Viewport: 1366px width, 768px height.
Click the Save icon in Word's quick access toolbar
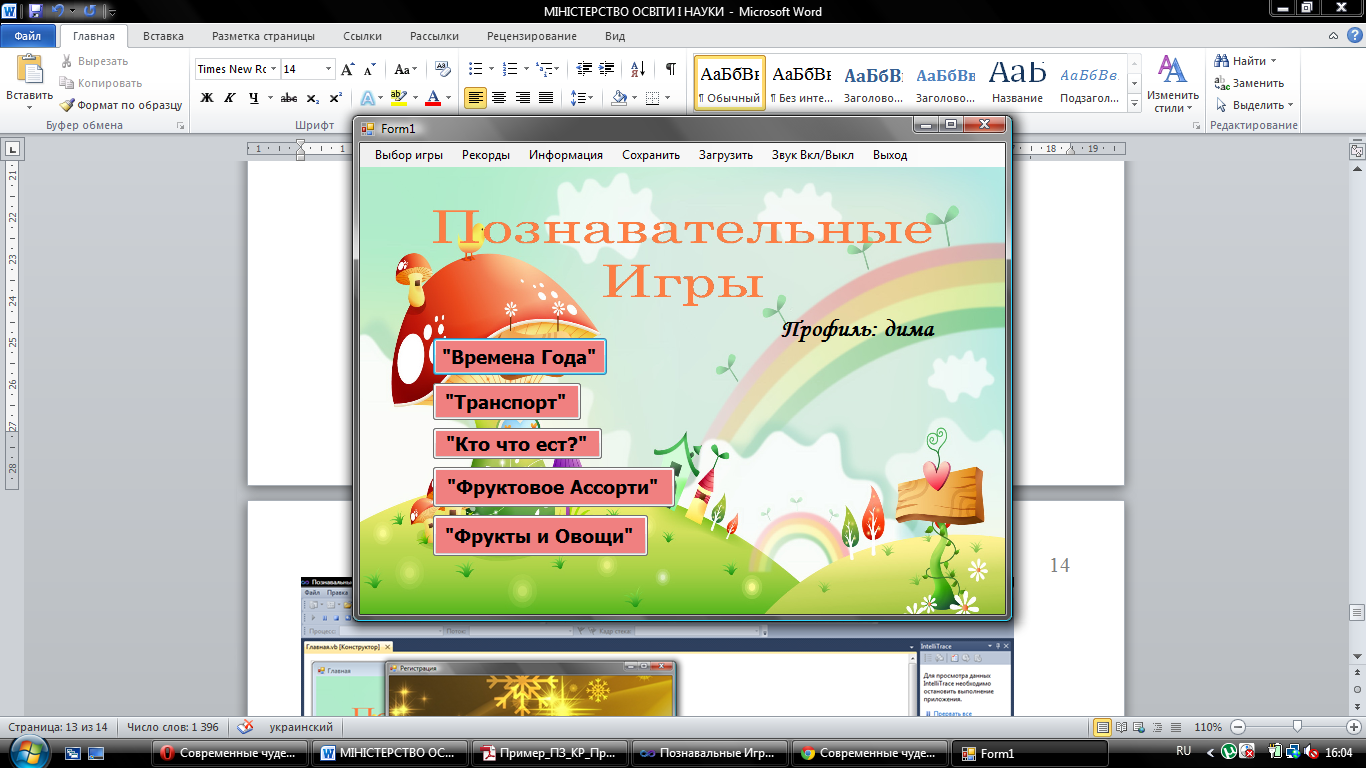pyautogui.click(x=37, y=12)
